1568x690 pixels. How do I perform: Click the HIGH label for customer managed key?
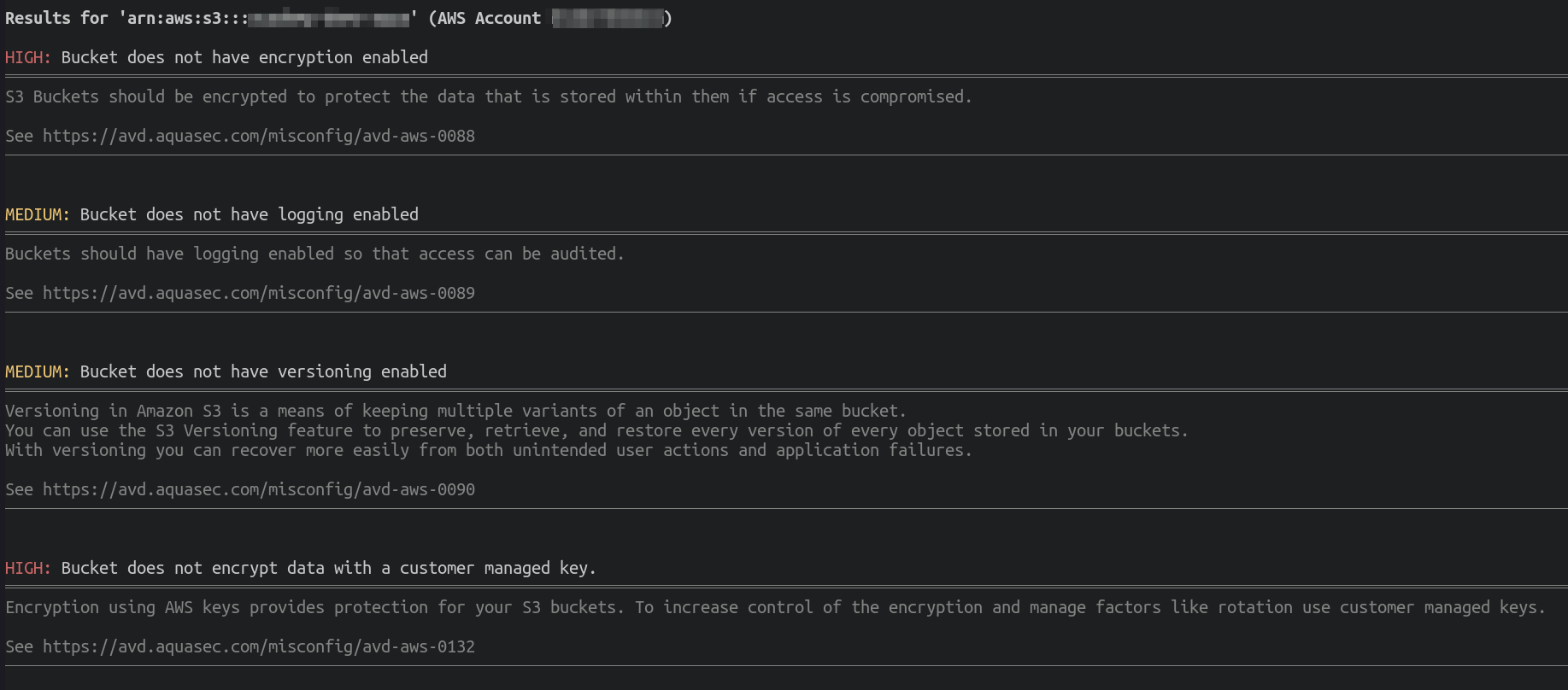28,568
